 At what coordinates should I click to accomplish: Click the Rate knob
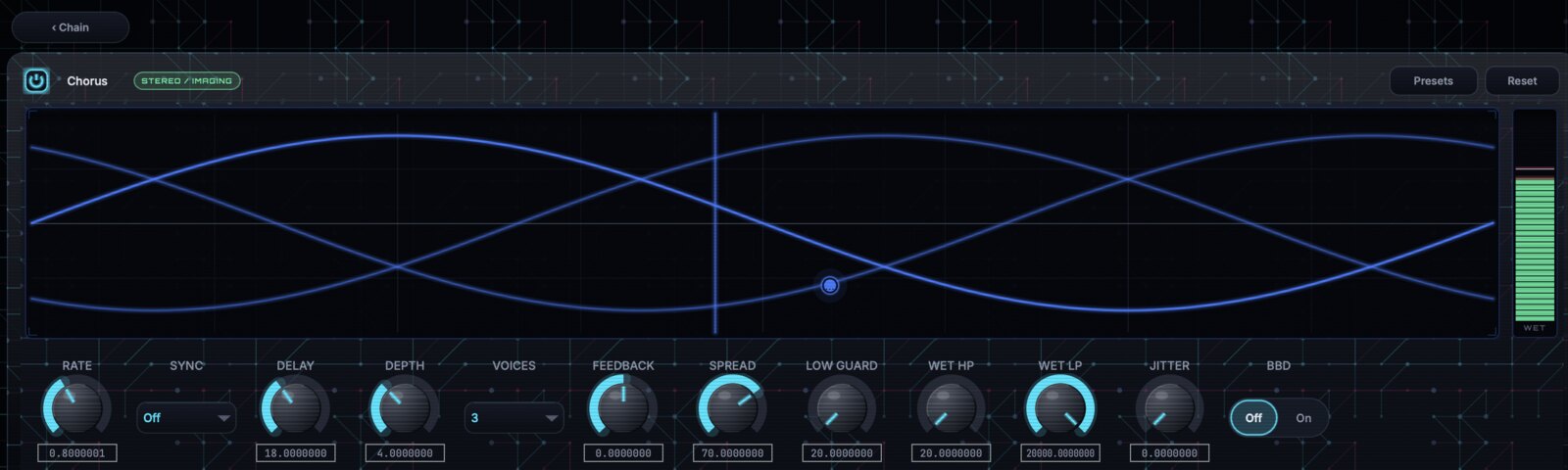coord(76,407)
